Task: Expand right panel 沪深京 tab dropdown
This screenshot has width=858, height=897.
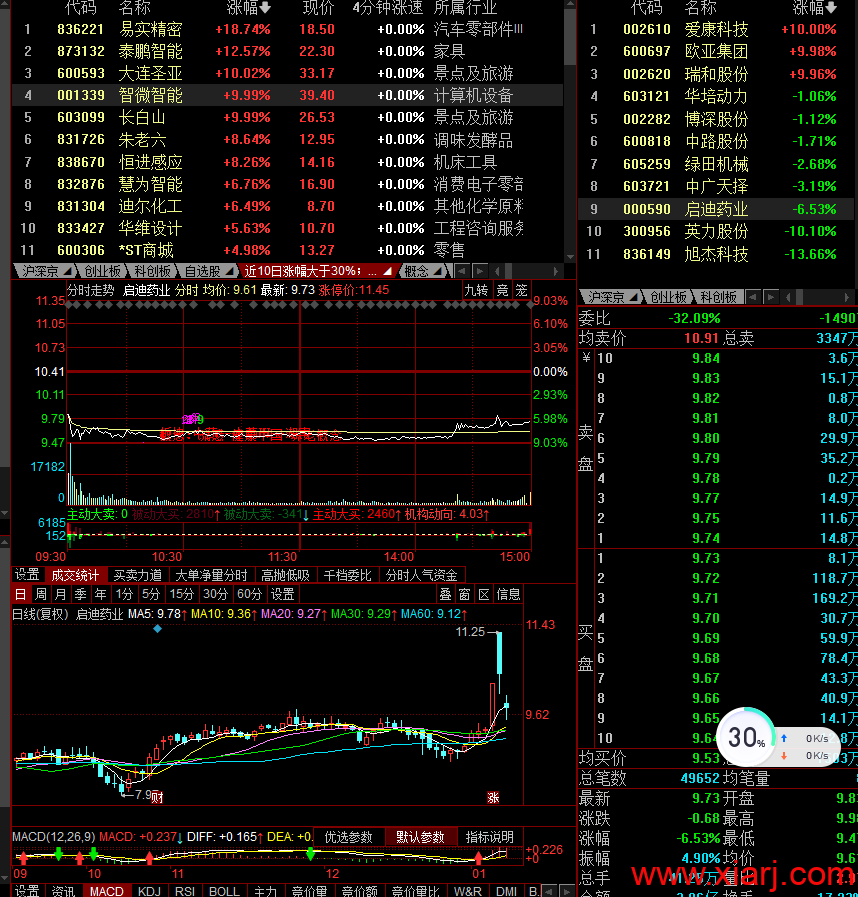Action: [634, 297]
